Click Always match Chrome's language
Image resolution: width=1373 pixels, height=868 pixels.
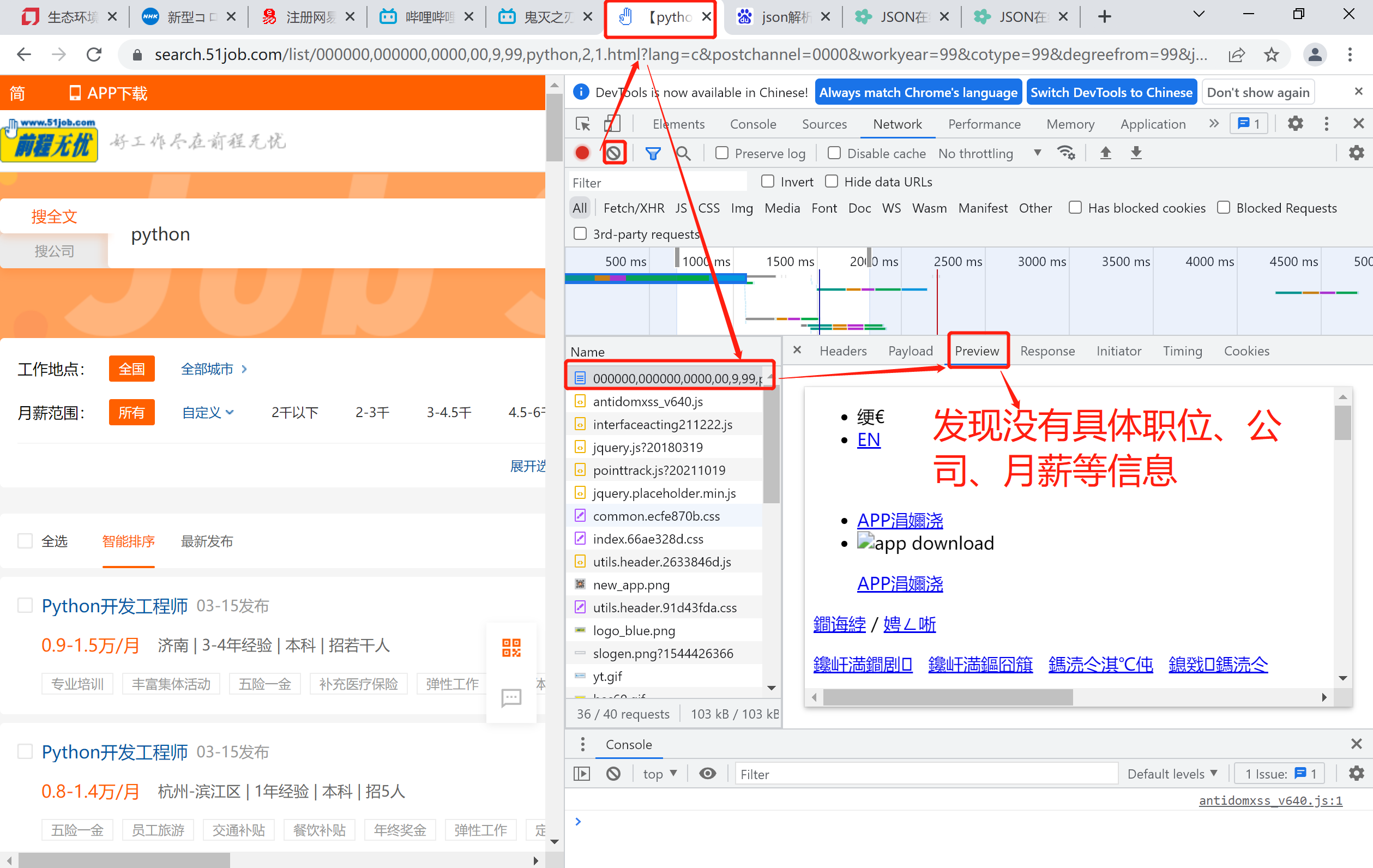point(918,92)
